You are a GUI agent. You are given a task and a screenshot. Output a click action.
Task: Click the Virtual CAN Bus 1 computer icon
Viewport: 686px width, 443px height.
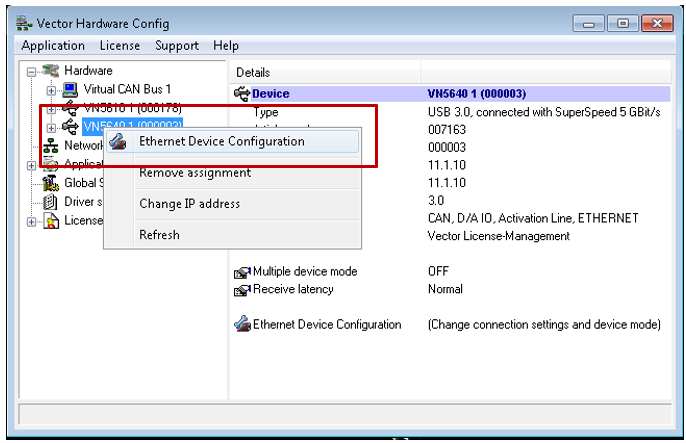[70, 90]
